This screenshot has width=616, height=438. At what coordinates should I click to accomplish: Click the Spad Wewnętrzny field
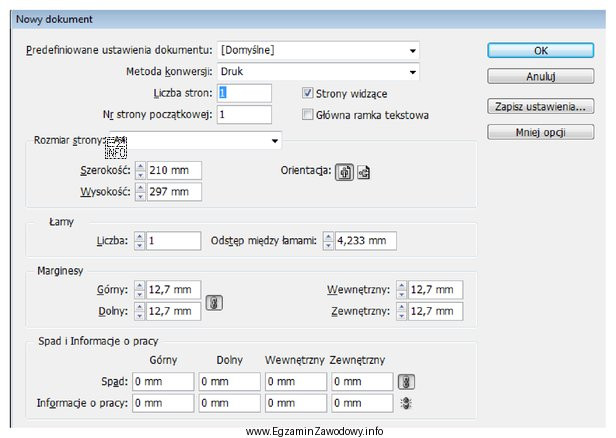tap(296, 381)
